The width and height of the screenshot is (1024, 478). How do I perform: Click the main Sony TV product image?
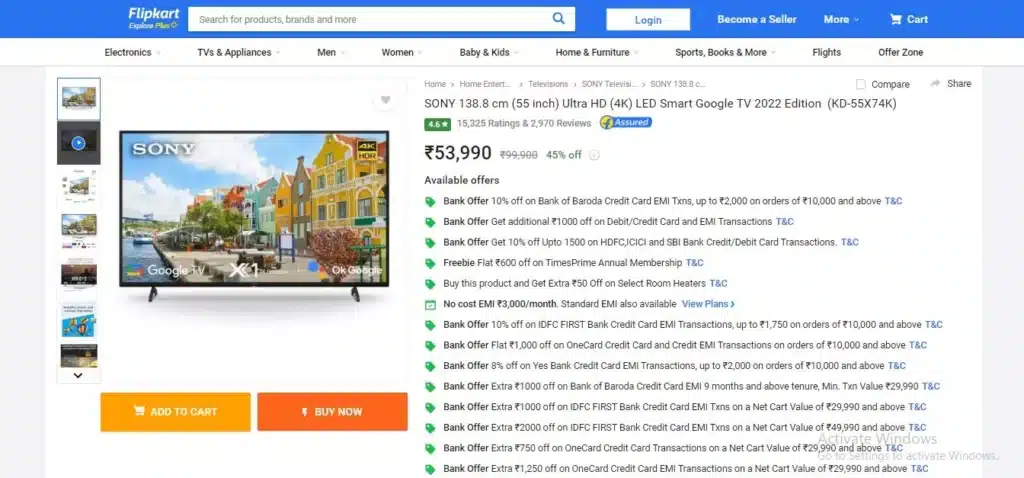254,216
